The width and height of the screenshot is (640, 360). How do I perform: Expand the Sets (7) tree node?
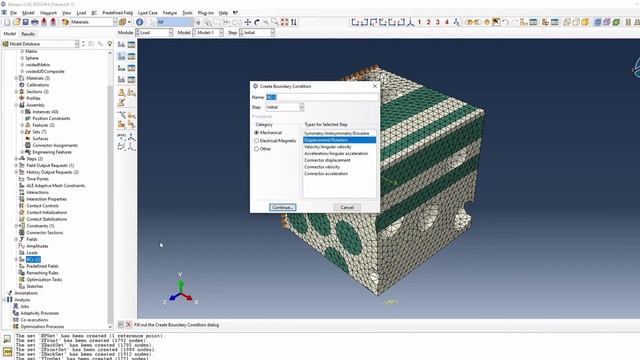click(22, 132)
